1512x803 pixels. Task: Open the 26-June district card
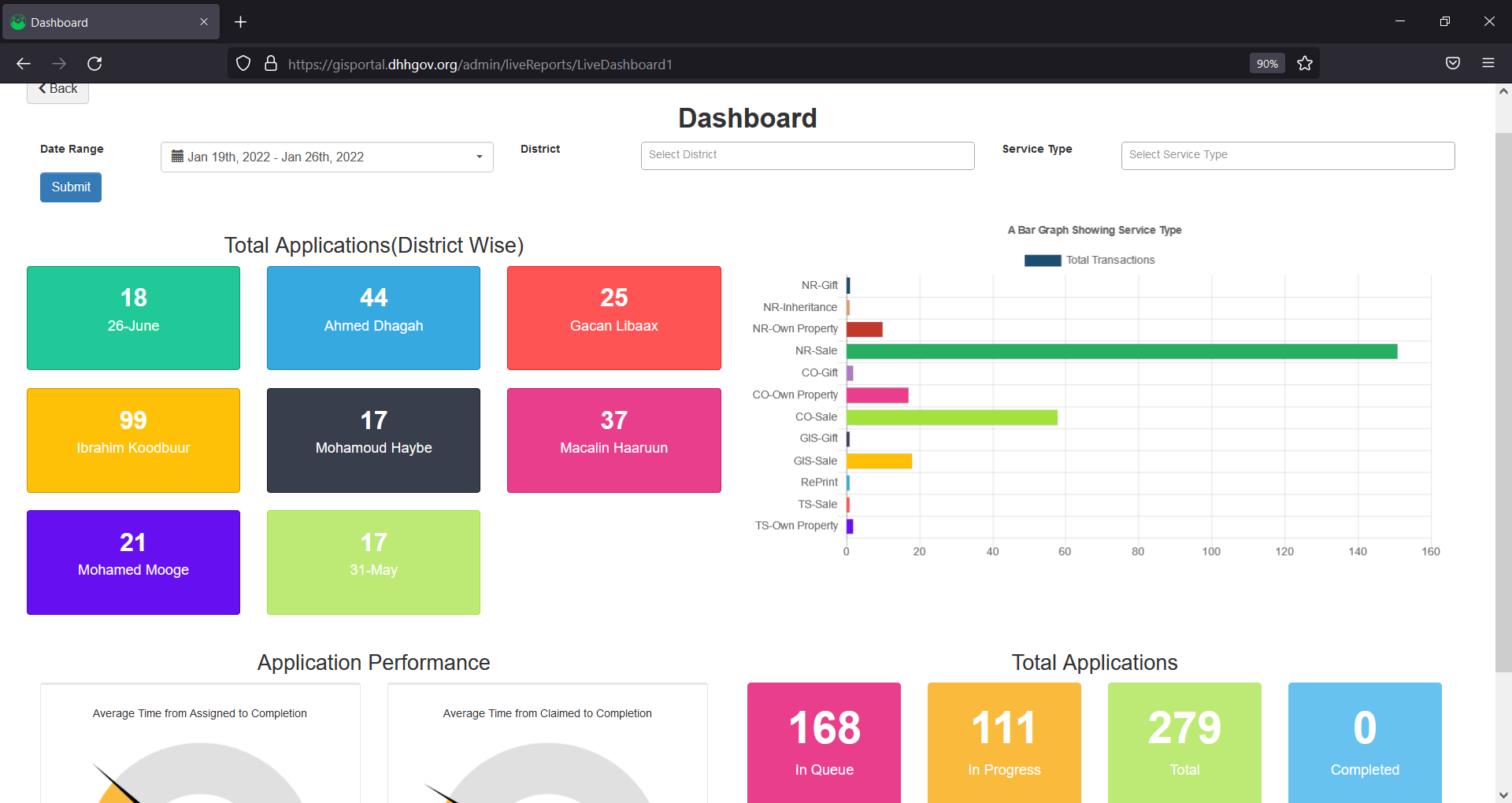click(133, 318)
